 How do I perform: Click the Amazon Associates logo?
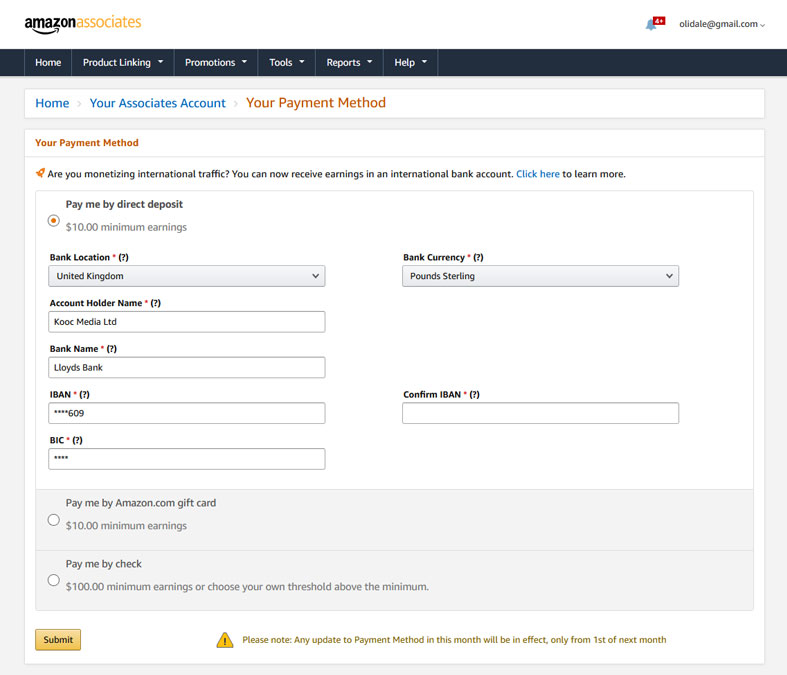[83, 23]
